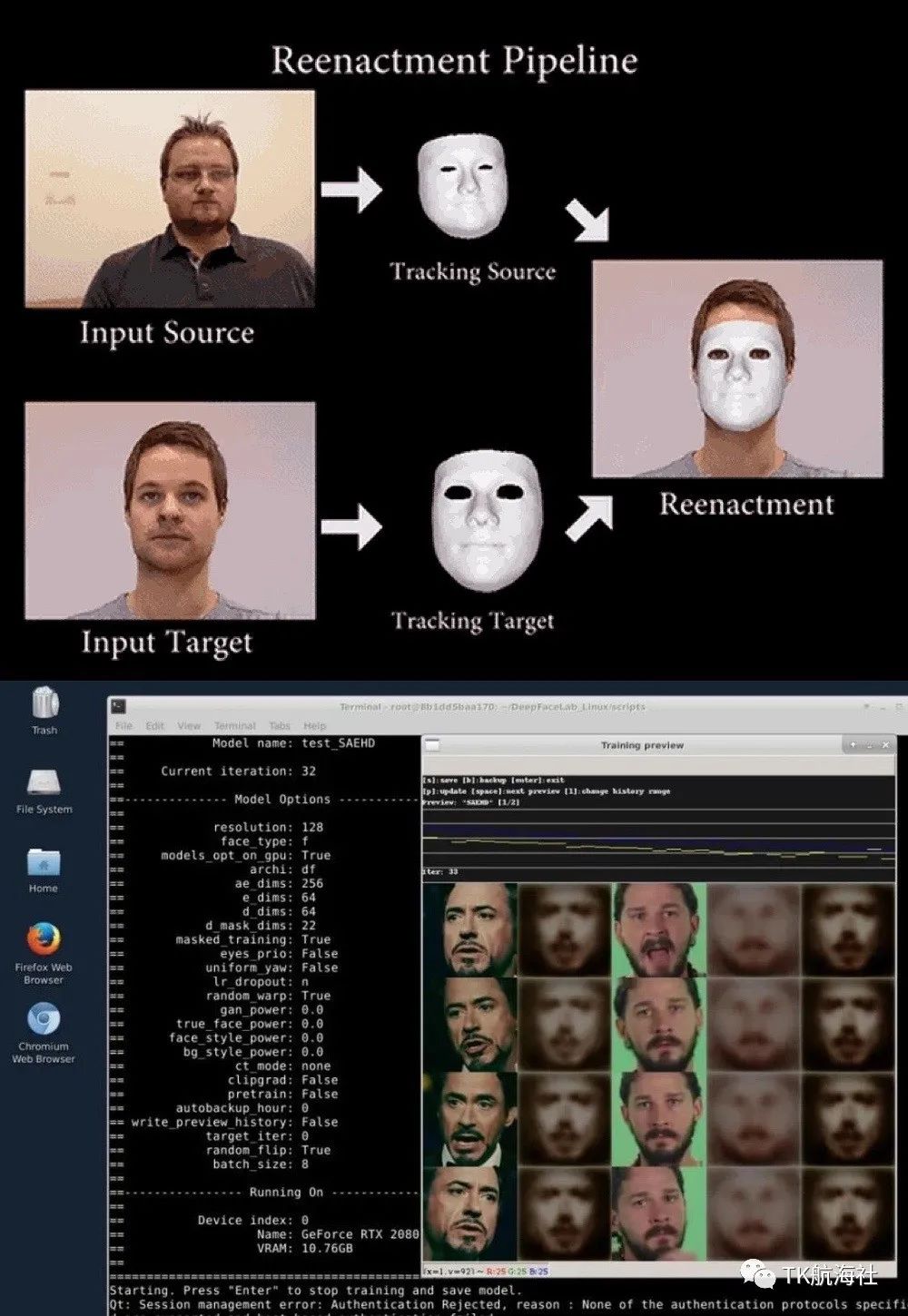
Task: Click 'ct_mode: none' line
Action: tap(282, 1066)
